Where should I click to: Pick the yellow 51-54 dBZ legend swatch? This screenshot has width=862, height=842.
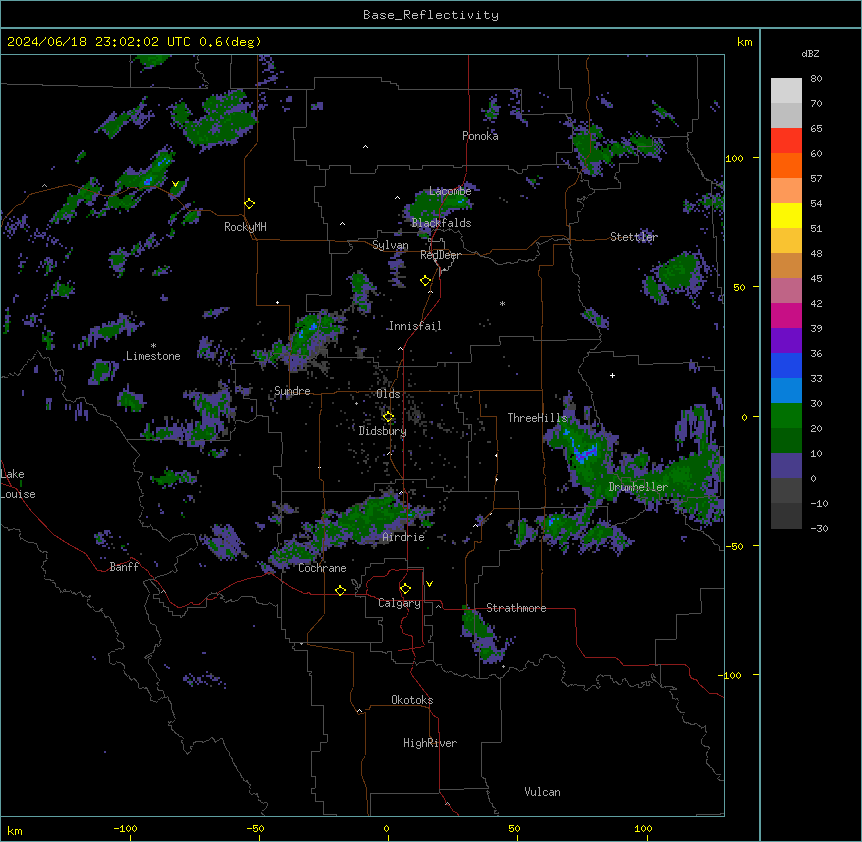point(786,215)
